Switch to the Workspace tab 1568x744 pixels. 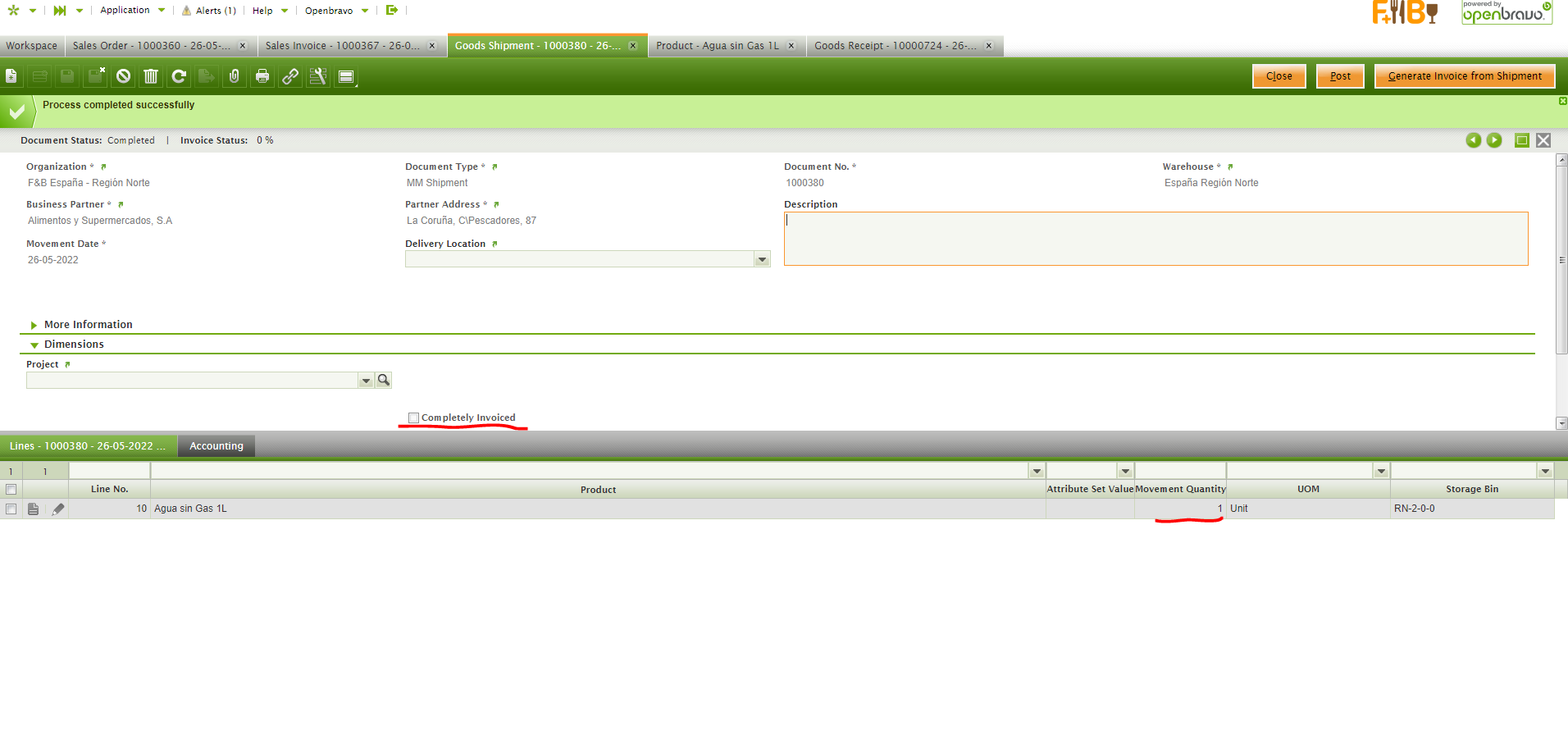tap(32, 46)
